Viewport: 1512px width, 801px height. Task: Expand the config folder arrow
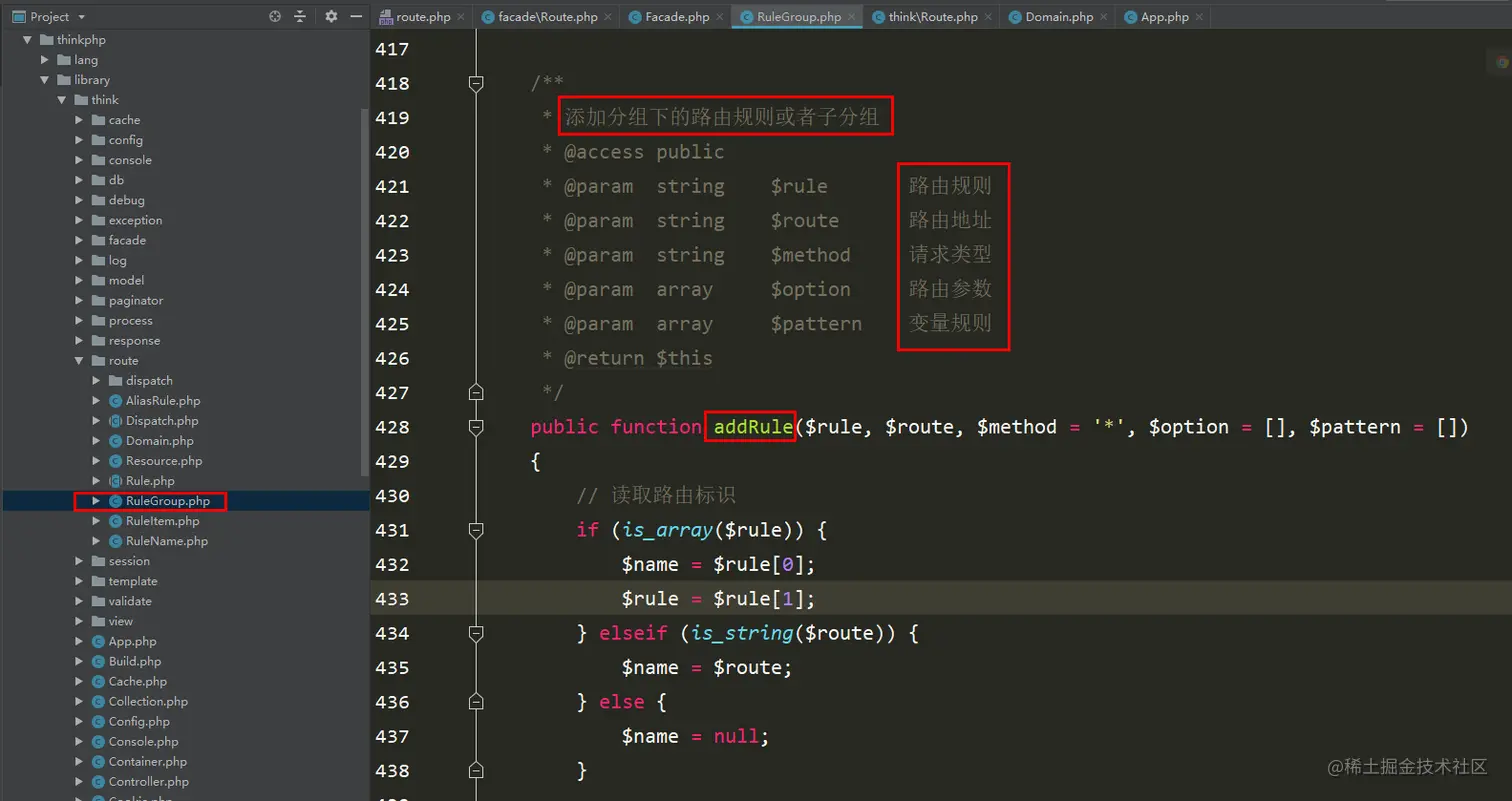pyautogui.click(x=79, y=140)
